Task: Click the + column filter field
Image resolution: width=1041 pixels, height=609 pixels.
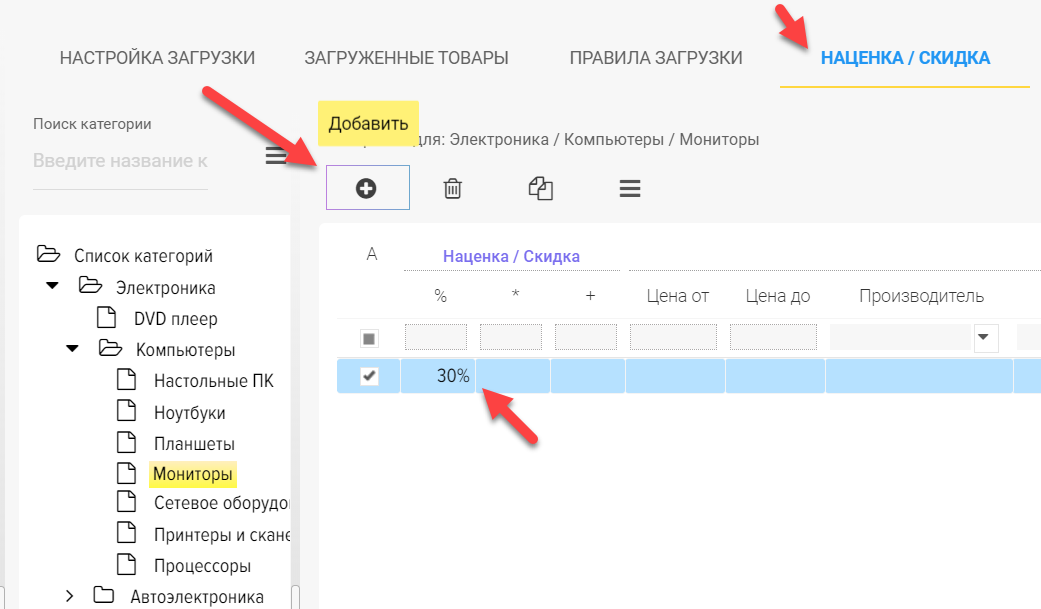Action: click(586, 337)
